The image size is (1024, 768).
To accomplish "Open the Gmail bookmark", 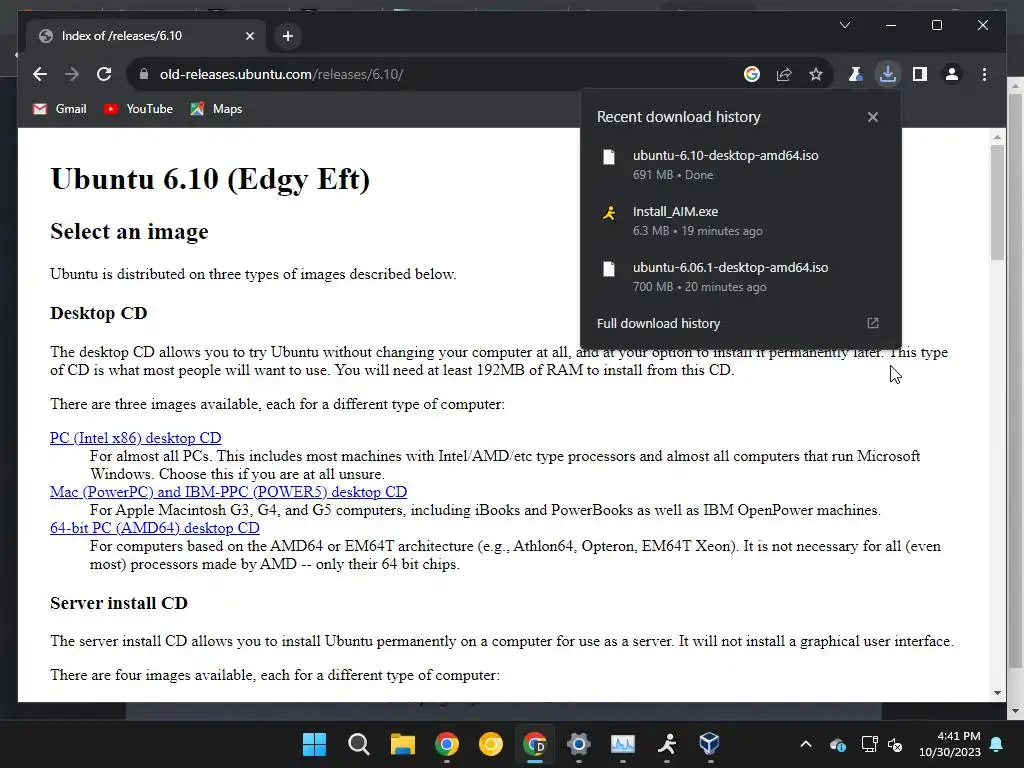I will [59, 109].
